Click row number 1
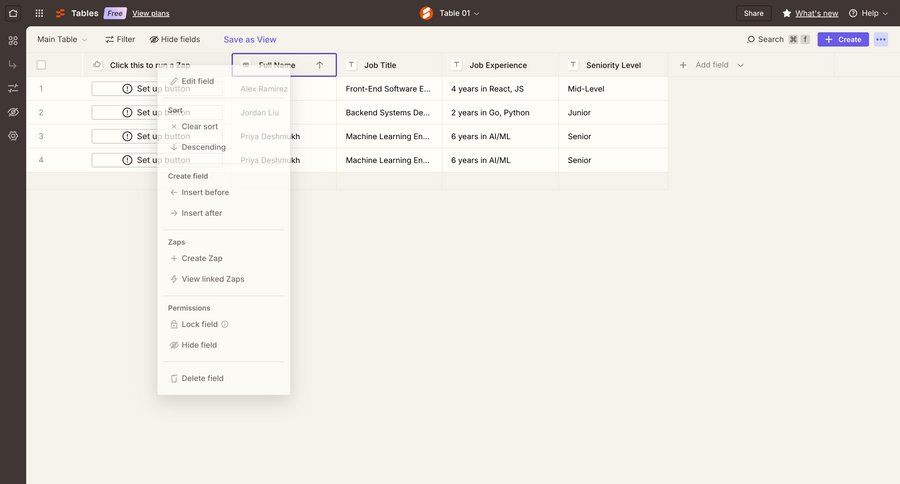The height and width of the screenshot is (484, 900). tap(41, 88)
